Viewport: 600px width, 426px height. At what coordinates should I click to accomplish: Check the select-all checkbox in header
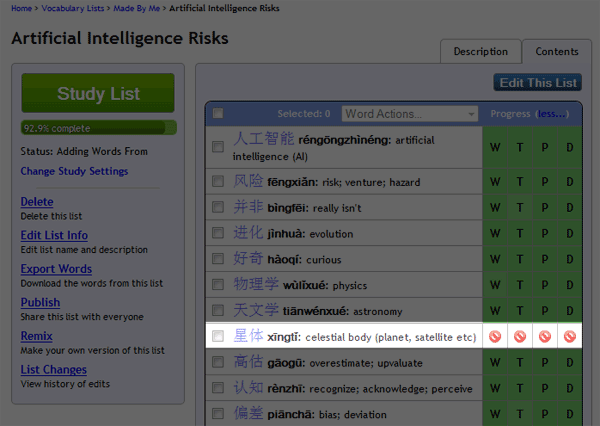218,114
